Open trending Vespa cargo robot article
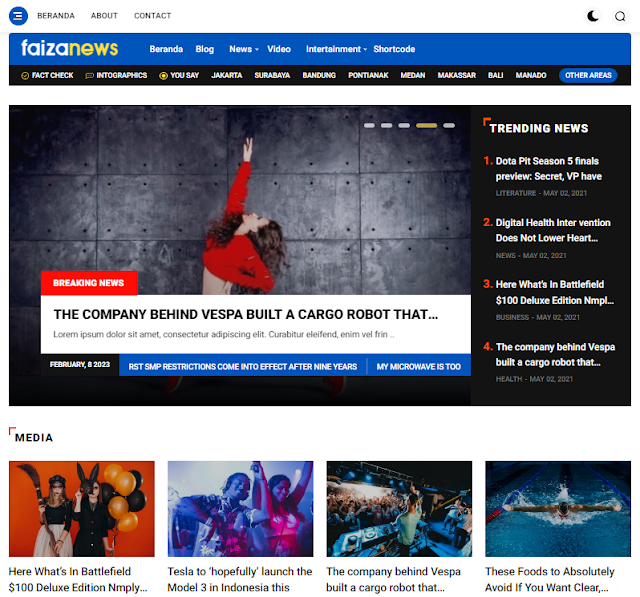The height and width of the screenshot is (597, 640). [555, 354]
